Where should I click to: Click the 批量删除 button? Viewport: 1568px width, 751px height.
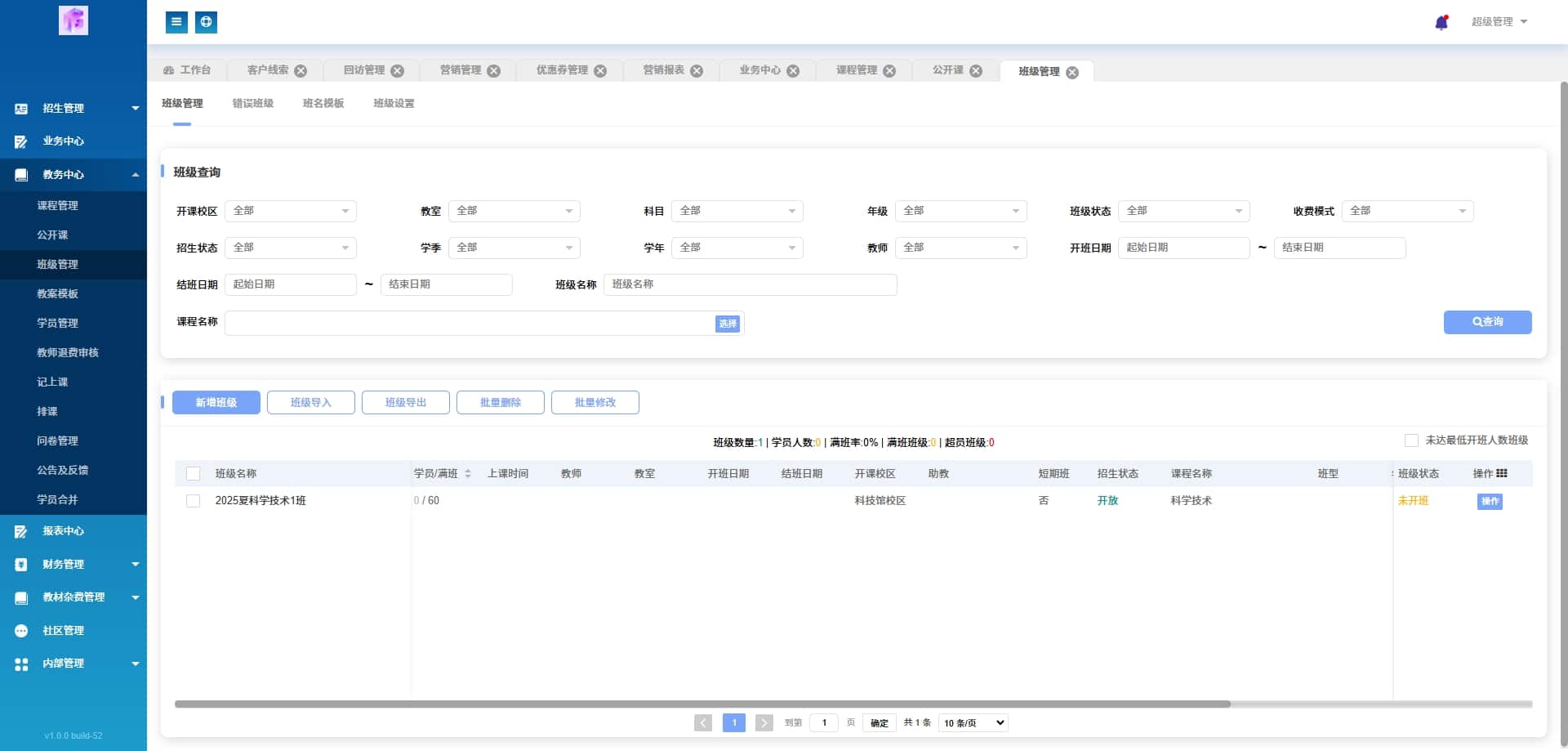click(x=501, y=403)
